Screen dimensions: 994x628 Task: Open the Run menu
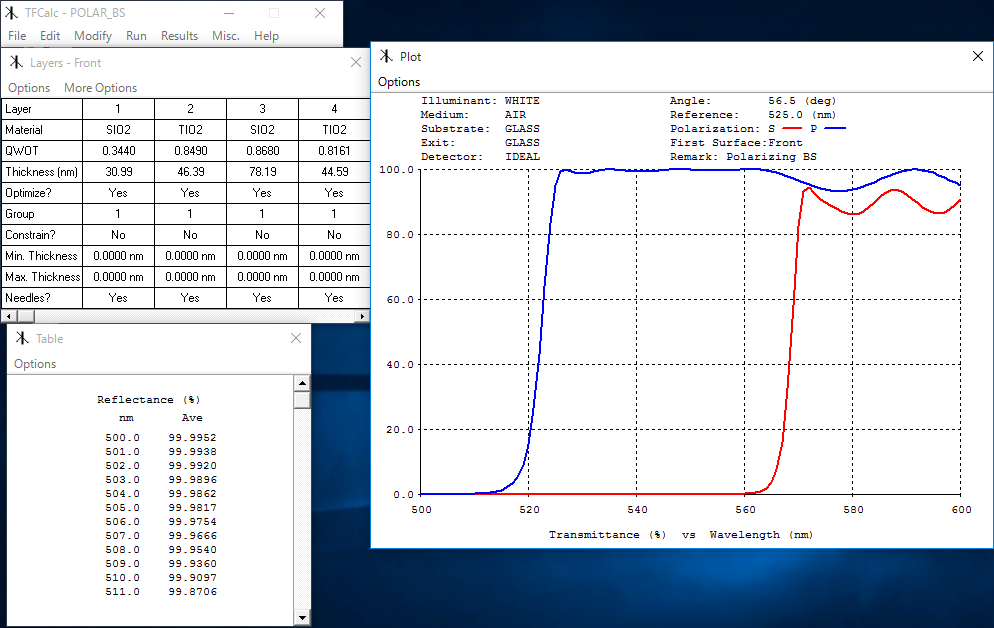point(136,36)
